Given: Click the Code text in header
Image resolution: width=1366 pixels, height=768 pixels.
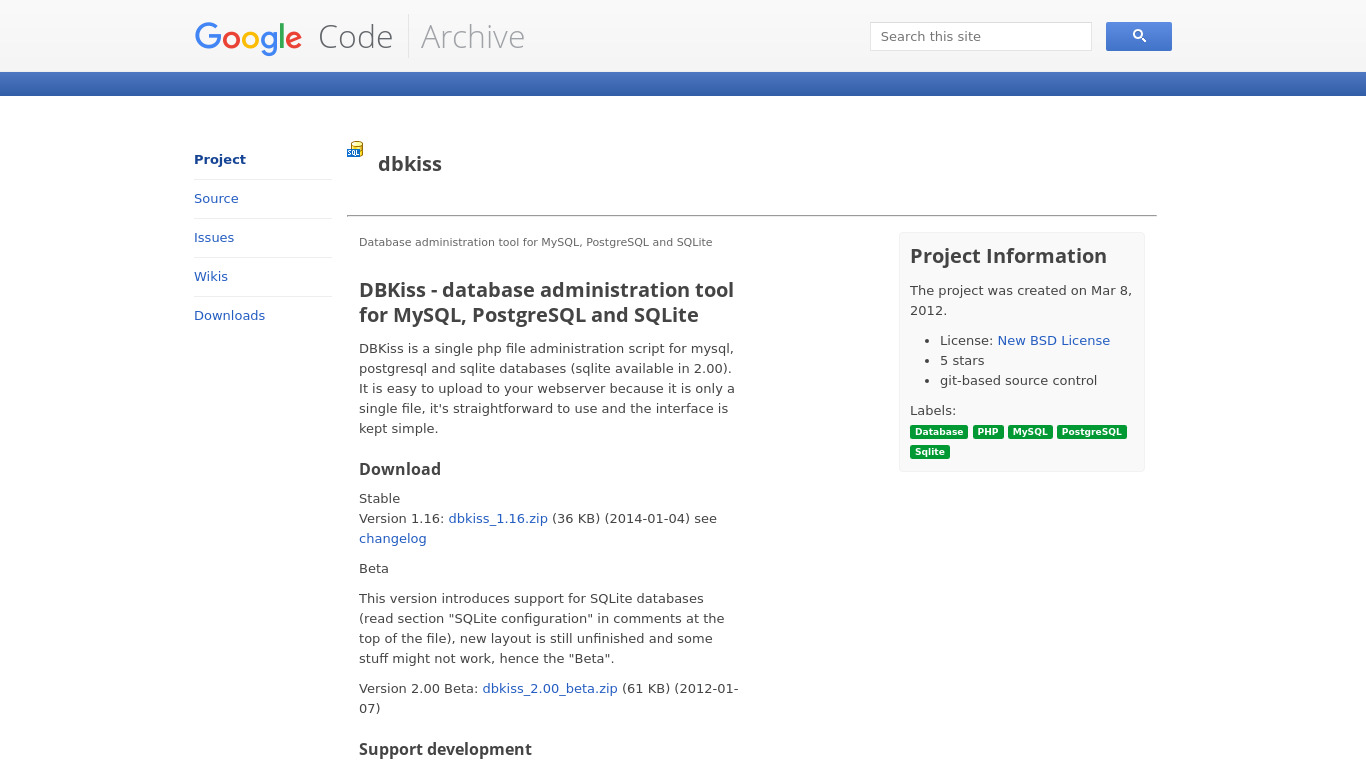Looking at the screenshot, I should [355, 37].
